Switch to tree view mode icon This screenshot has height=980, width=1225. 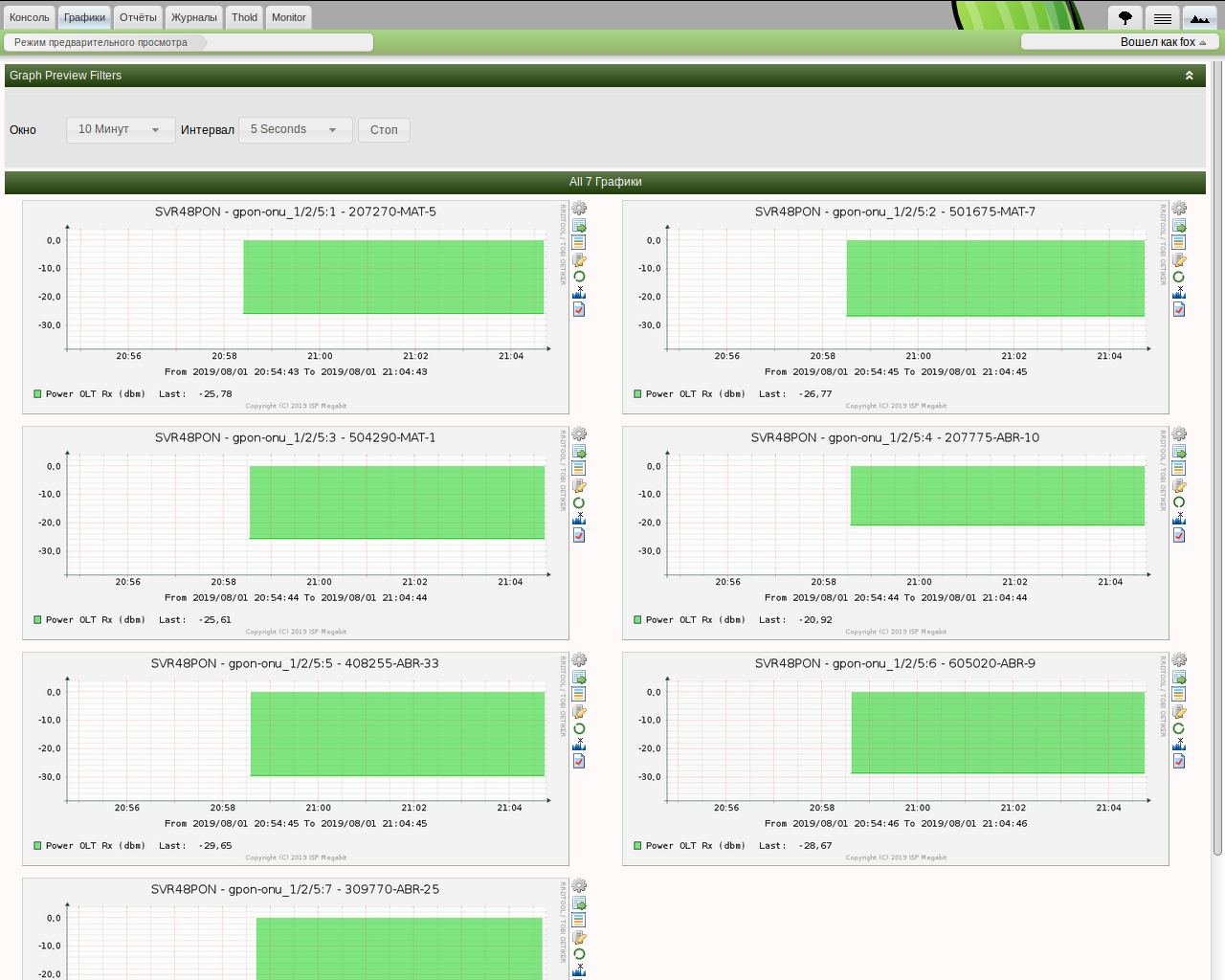[x=1125, y=17]
